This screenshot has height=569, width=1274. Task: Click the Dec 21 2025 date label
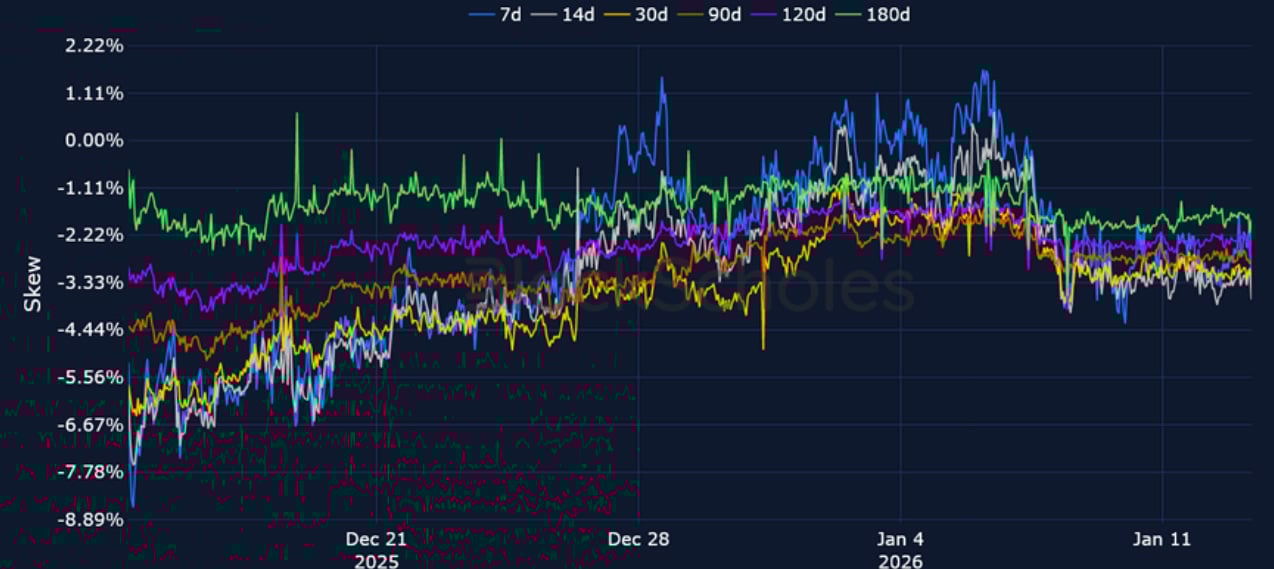click(376, 548)
